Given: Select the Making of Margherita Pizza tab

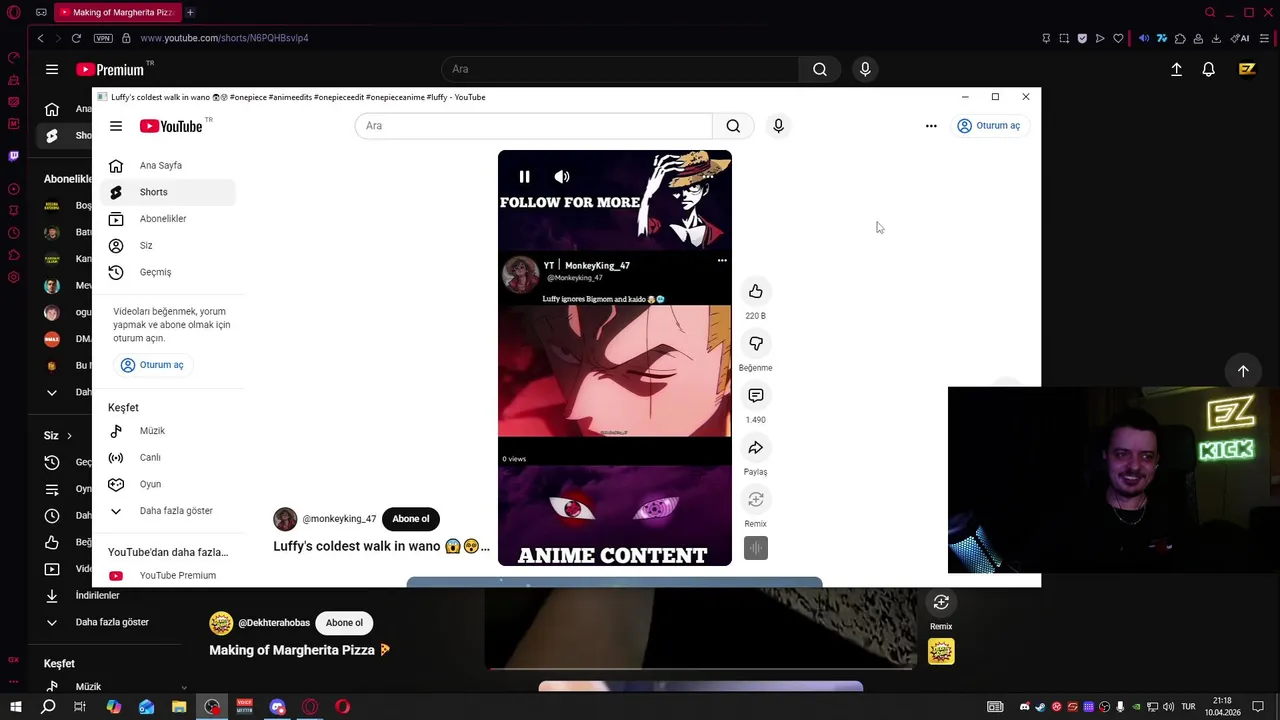Looking at the screenshot, I should pyautogui.click(x=116, y=12).
